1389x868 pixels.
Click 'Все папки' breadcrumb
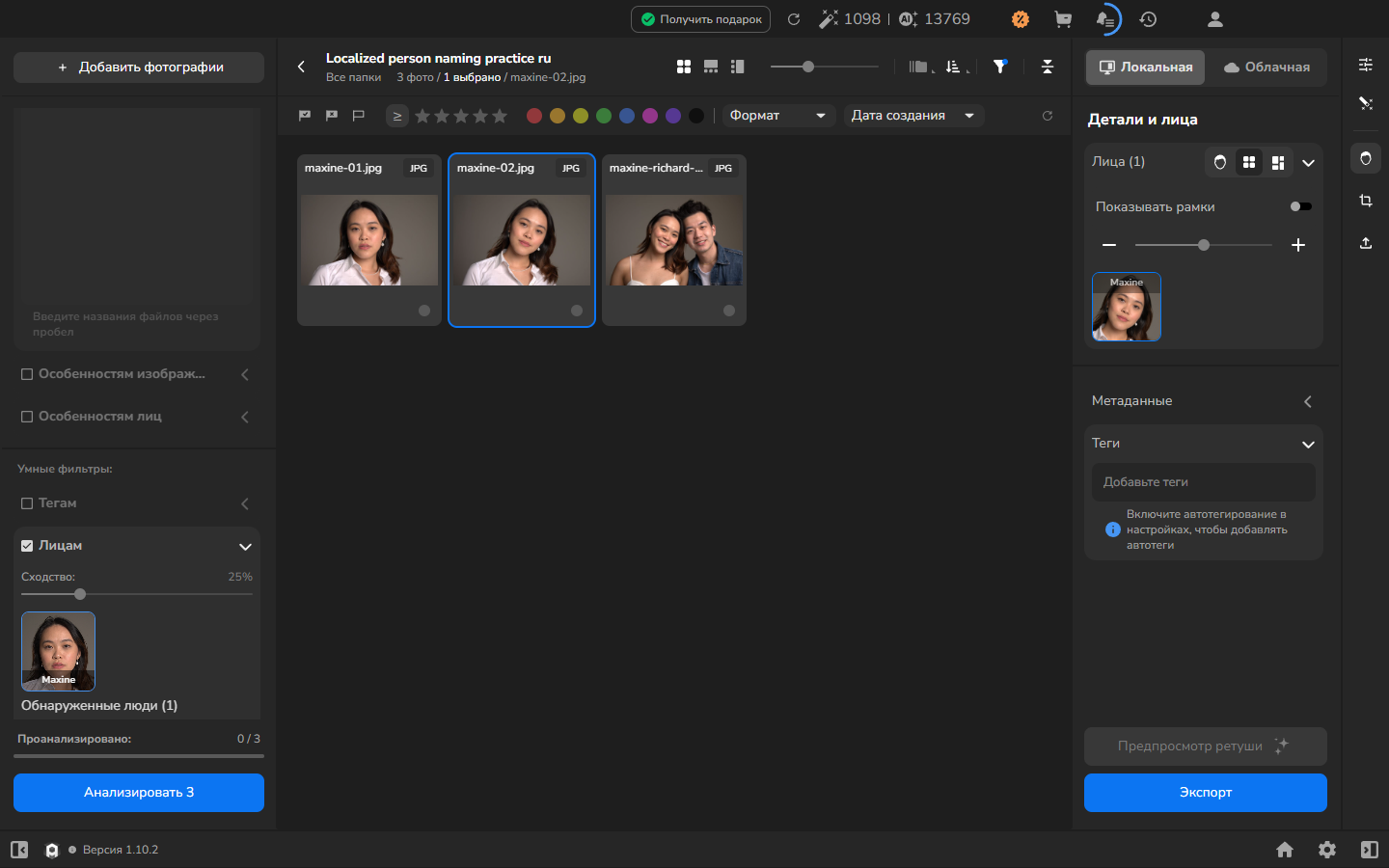tap(353, 77)
